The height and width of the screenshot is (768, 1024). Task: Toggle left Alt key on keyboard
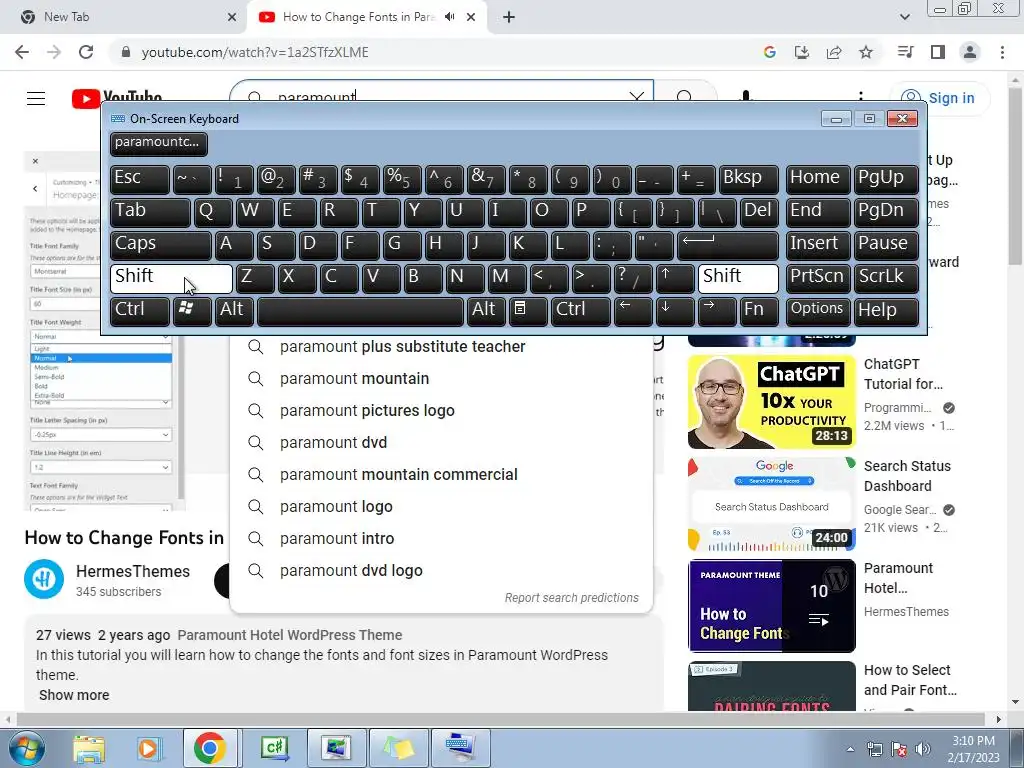234,310
